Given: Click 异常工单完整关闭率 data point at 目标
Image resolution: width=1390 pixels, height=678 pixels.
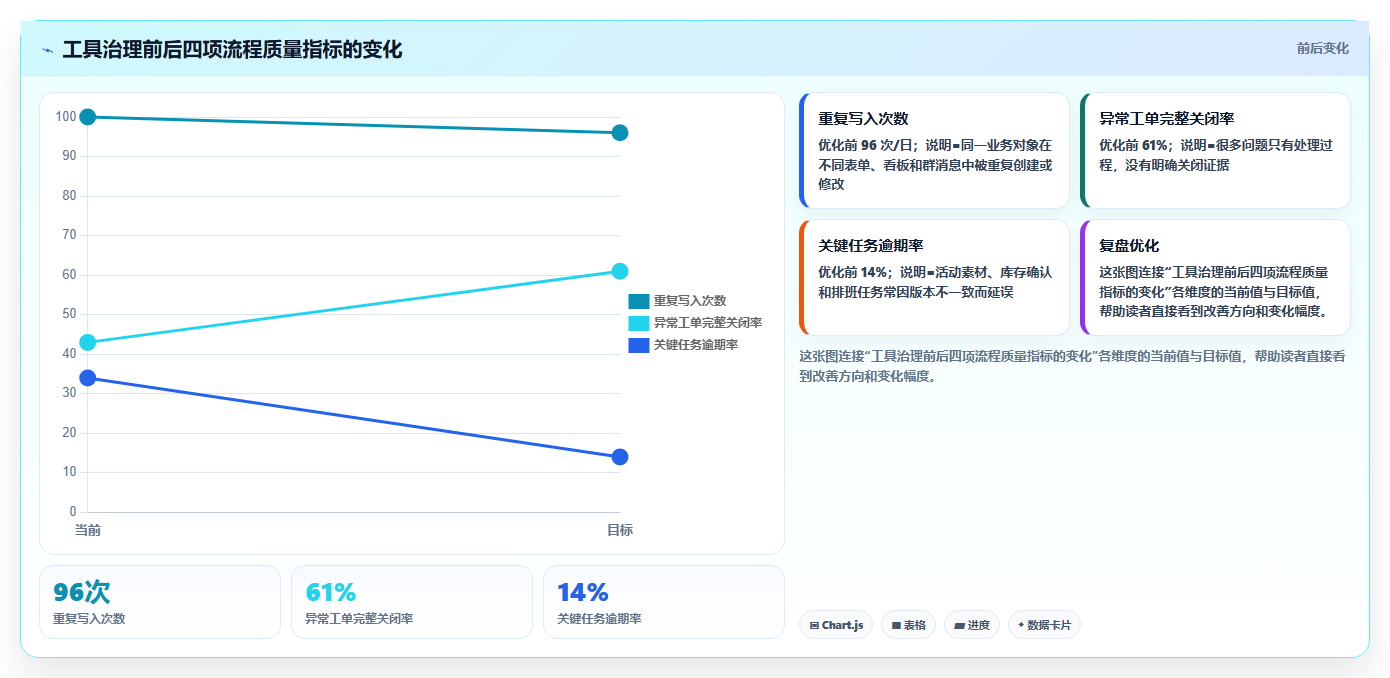Looking at the screenshot, I should coord(620,271).
